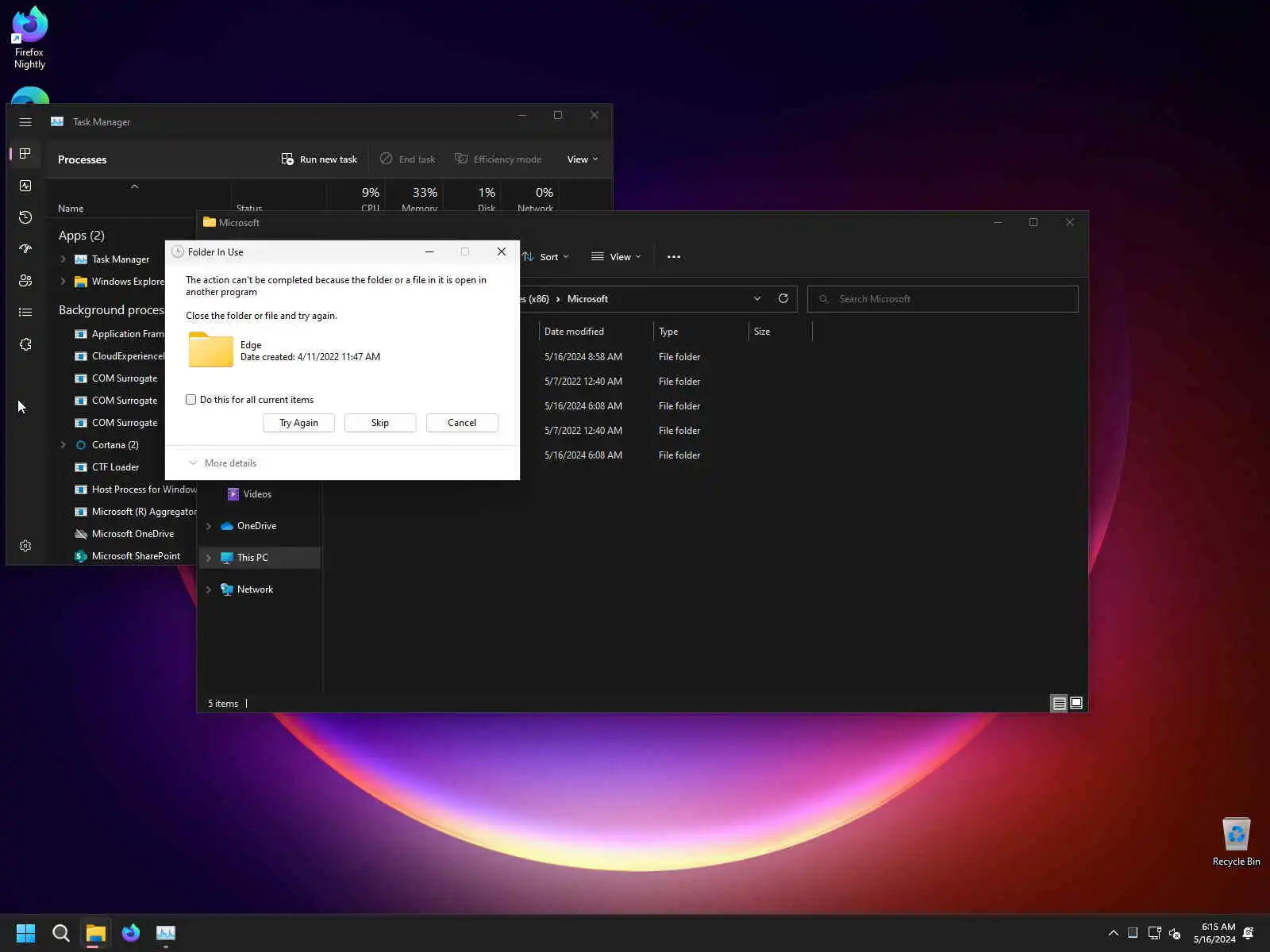Open the Performance page icon in Task Manager

[x=25, y=186]
